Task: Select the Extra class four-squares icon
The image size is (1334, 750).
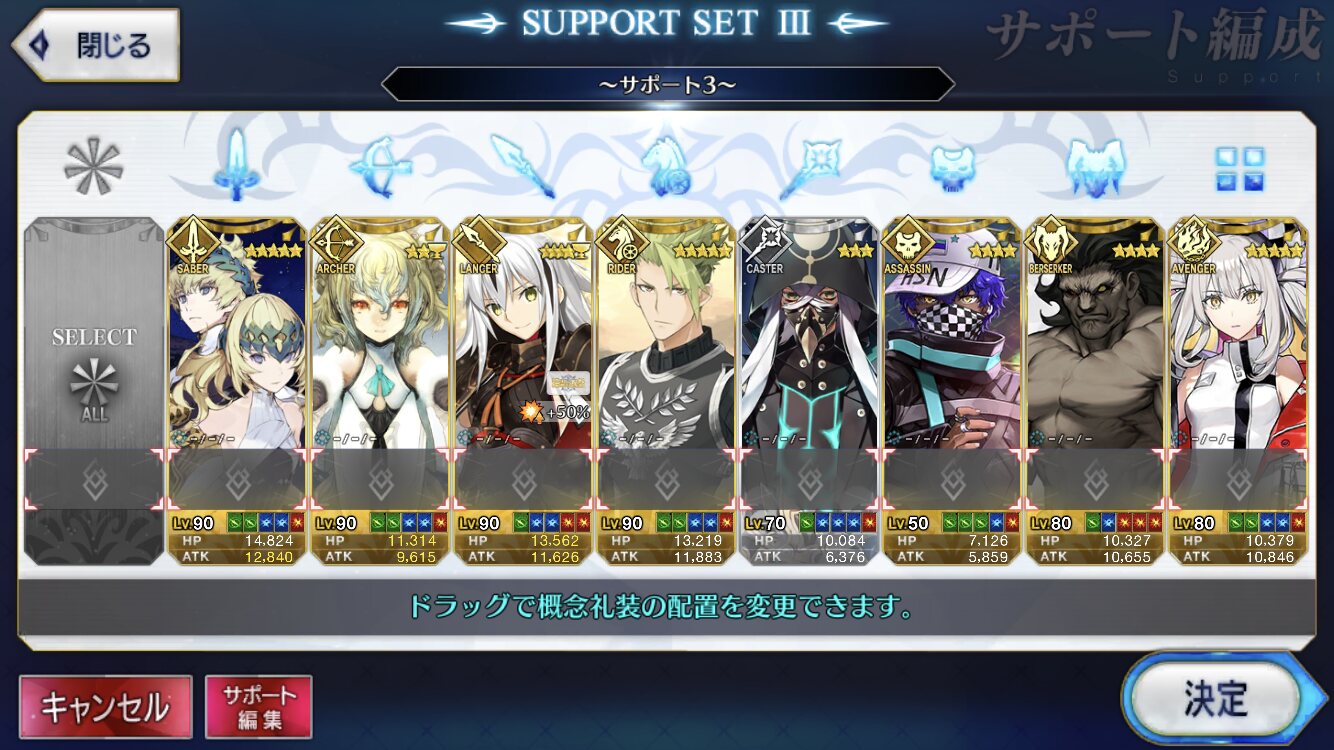Action: pyautogui.click(x=1239, y=168)
